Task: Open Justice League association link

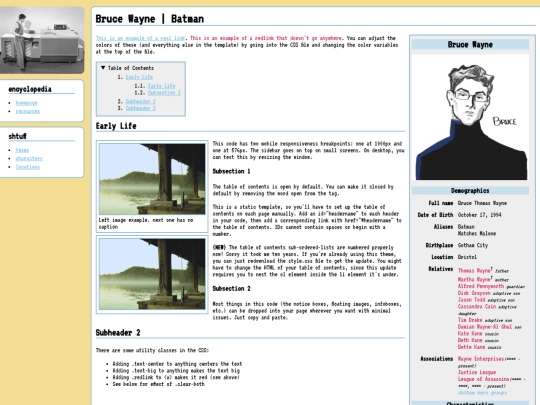Action: click(477, 372)
